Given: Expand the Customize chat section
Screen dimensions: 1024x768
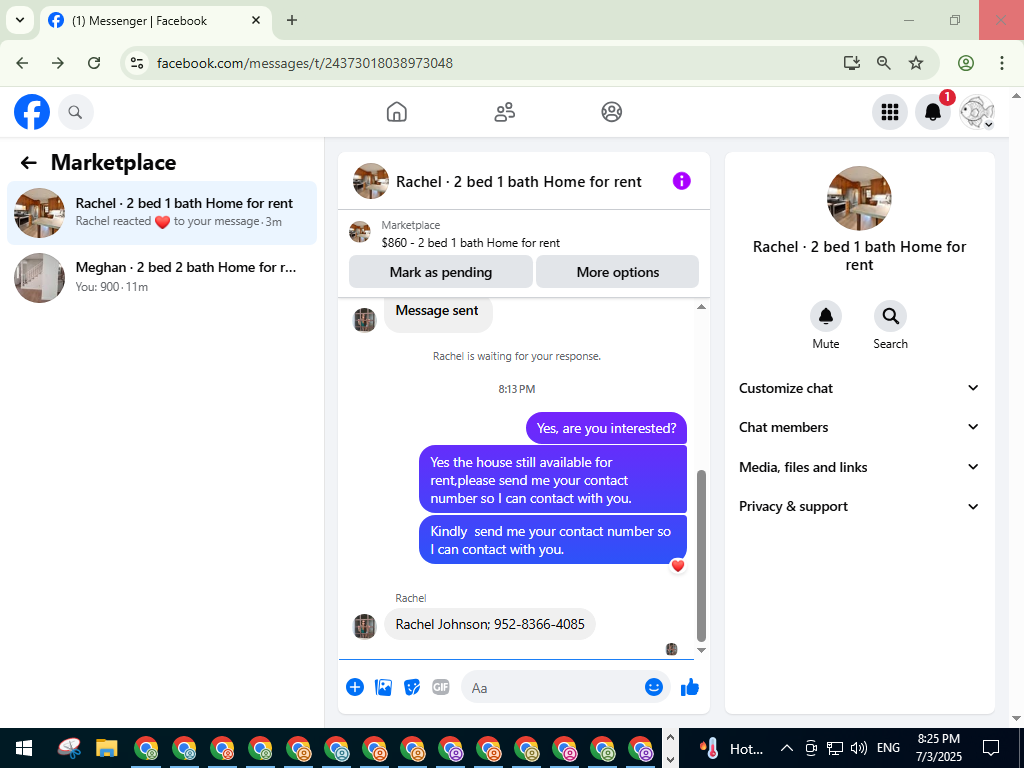Looking at the screenshot, I should [859, 388].
